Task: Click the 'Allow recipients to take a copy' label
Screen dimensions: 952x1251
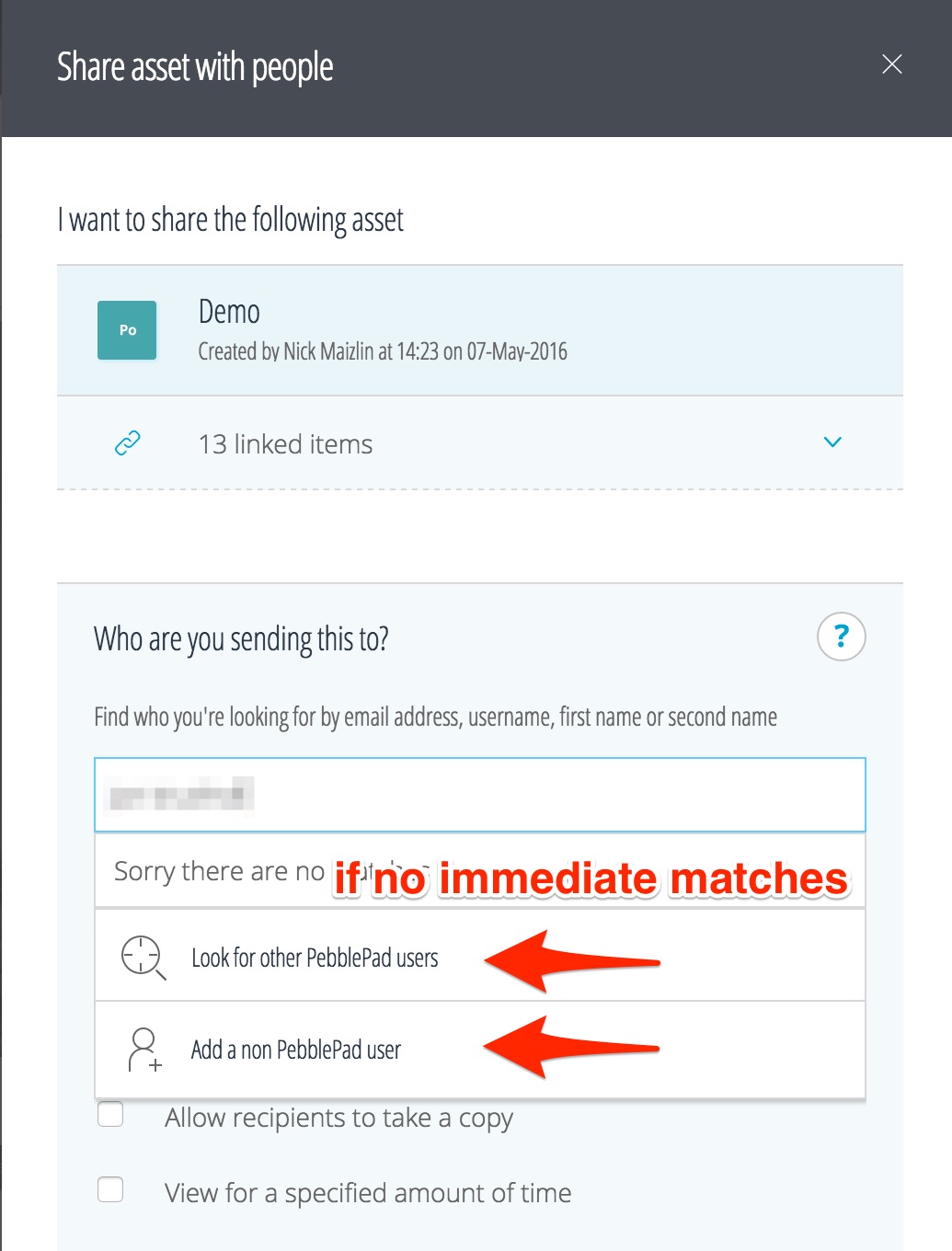Action: [338, 1118]
